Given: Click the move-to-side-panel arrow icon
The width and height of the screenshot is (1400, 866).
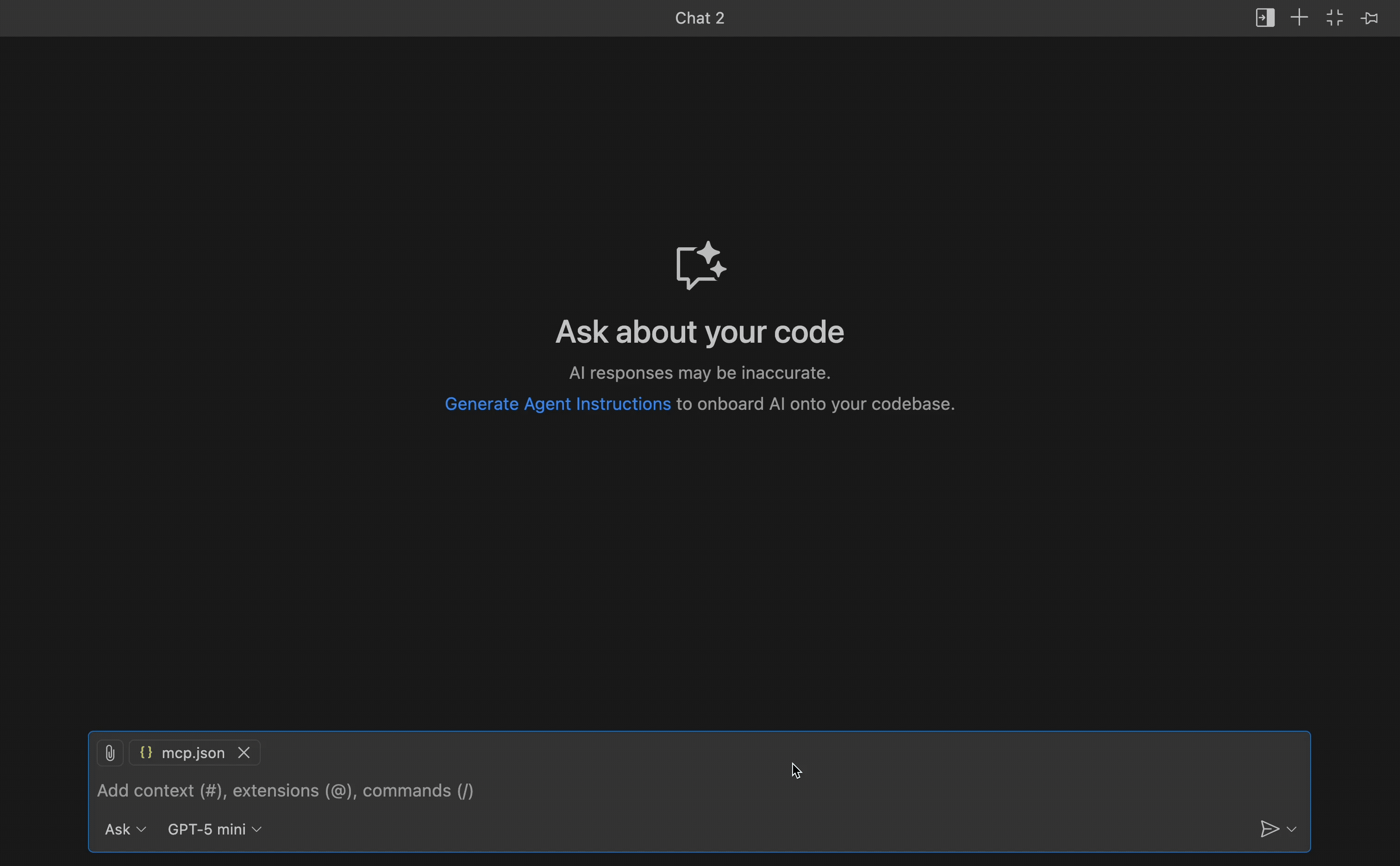Looking at the screenshot, I should coord(1264,18).
